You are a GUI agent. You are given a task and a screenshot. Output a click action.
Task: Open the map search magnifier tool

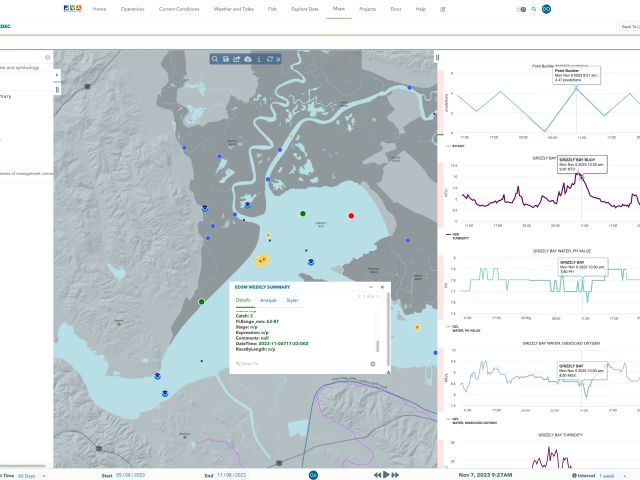coord(215,59)
